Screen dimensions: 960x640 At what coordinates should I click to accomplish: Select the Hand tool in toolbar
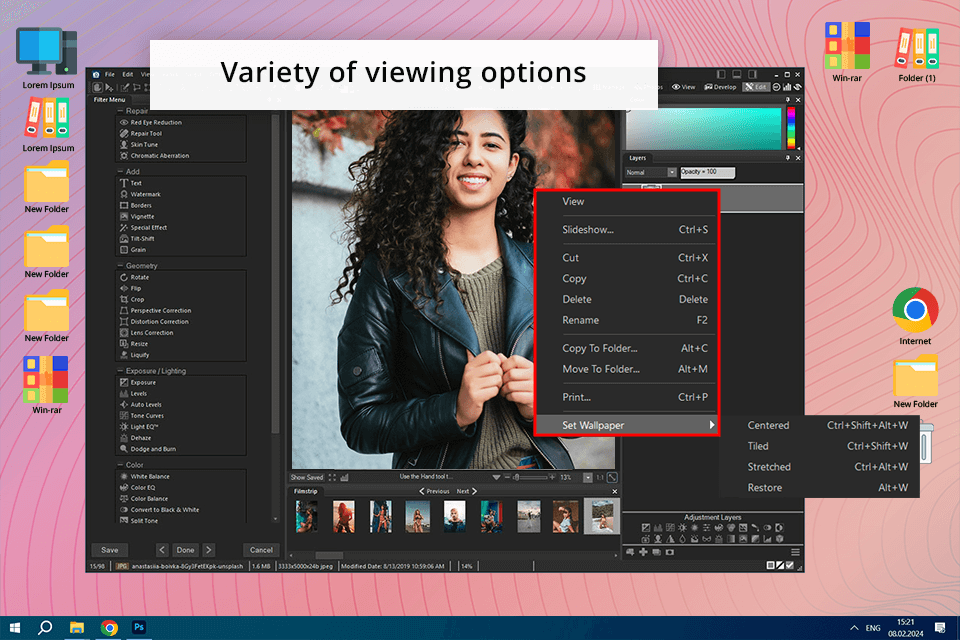tap(98, 88)
